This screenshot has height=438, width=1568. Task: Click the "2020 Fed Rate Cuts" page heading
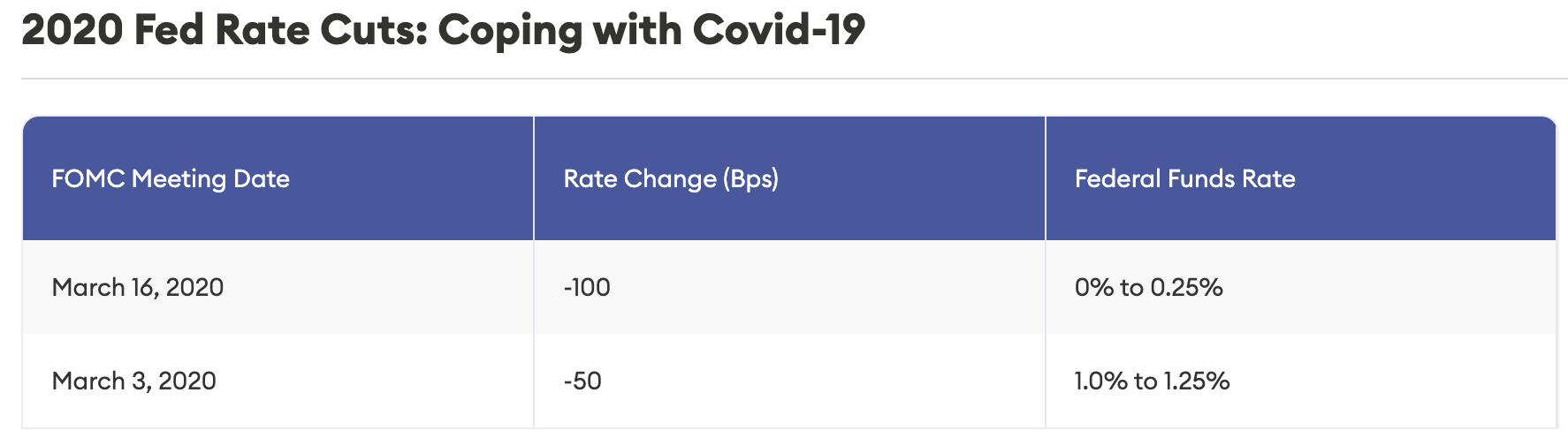(442, 30)
